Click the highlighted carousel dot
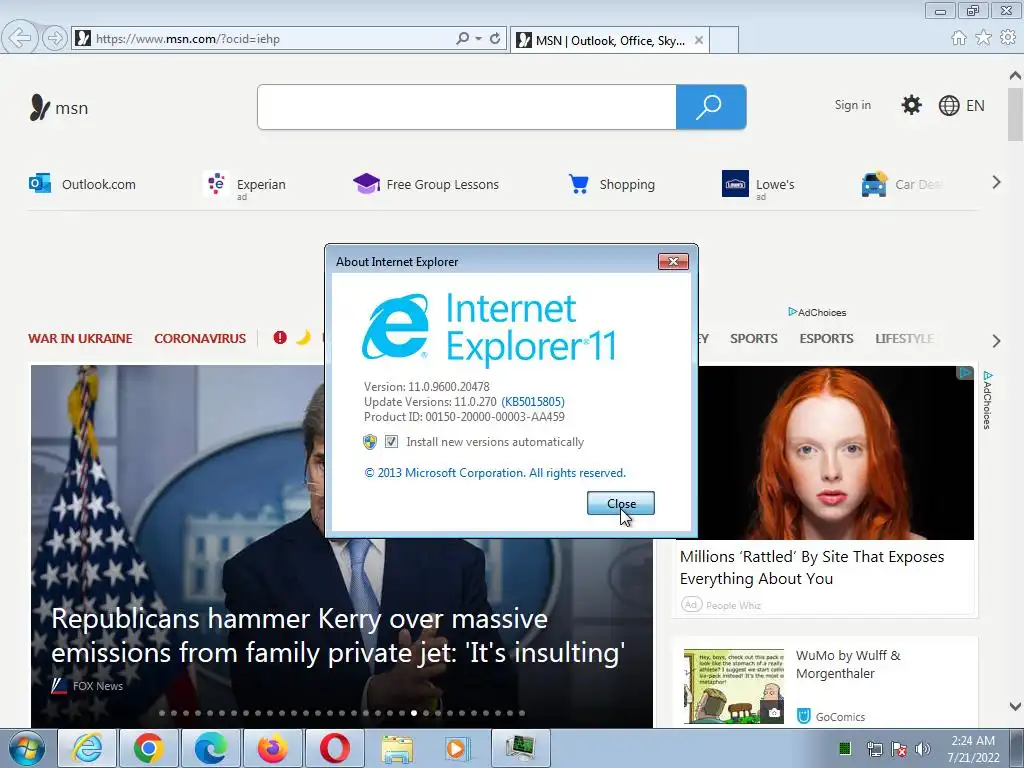This screenshot has width=1024, height=768. click(x=414, y=713)
